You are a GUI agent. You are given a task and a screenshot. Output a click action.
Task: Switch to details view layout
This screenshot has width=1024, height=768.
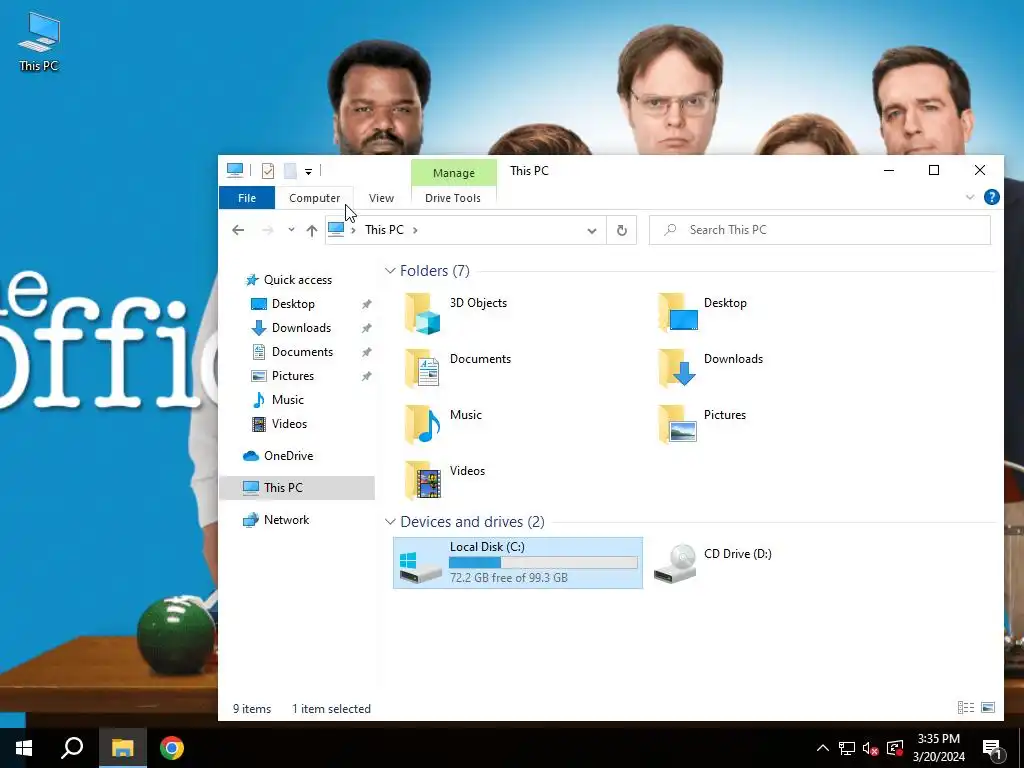[966, 707]
